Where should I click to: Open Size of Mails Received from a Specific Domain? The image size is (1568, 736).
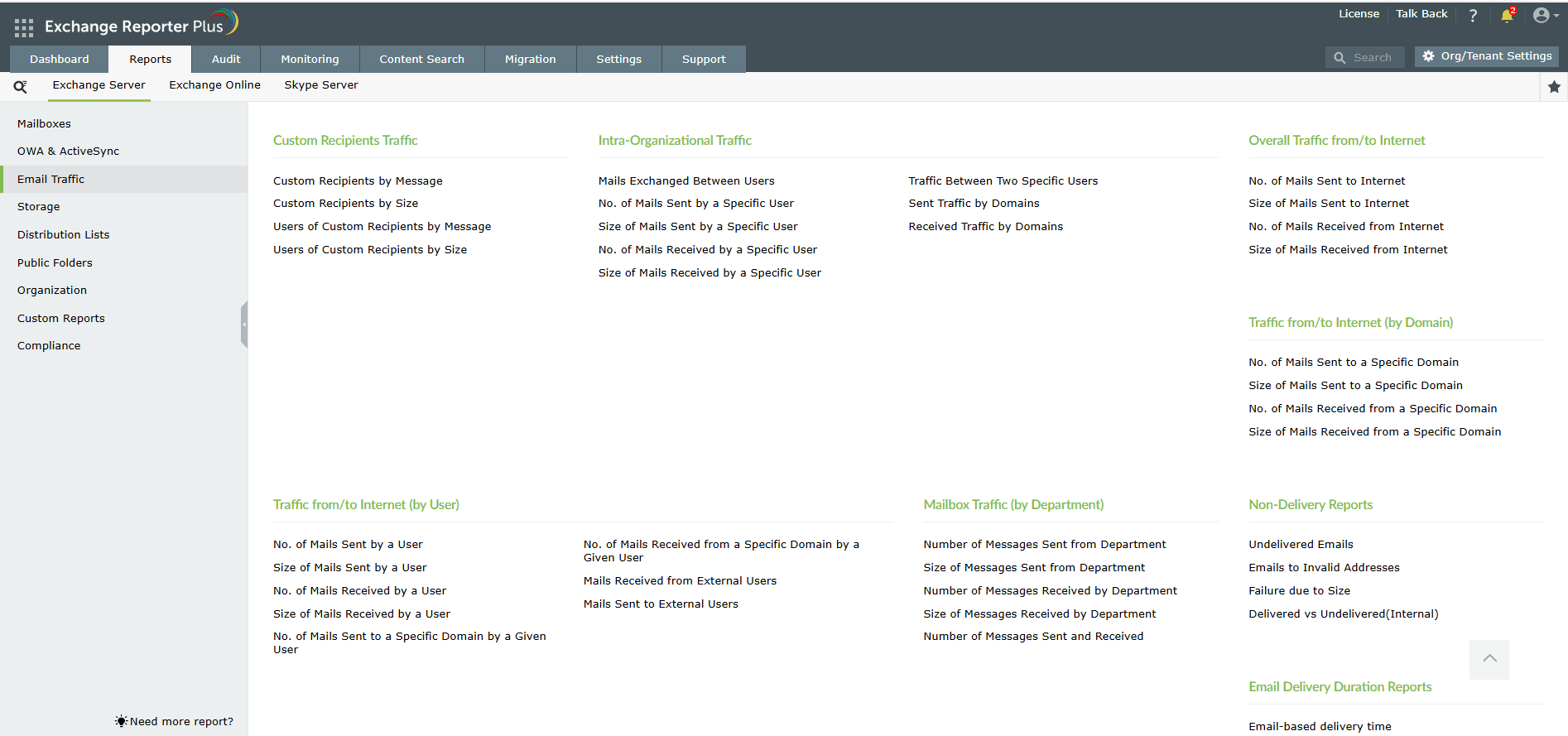click(1375, 432)
